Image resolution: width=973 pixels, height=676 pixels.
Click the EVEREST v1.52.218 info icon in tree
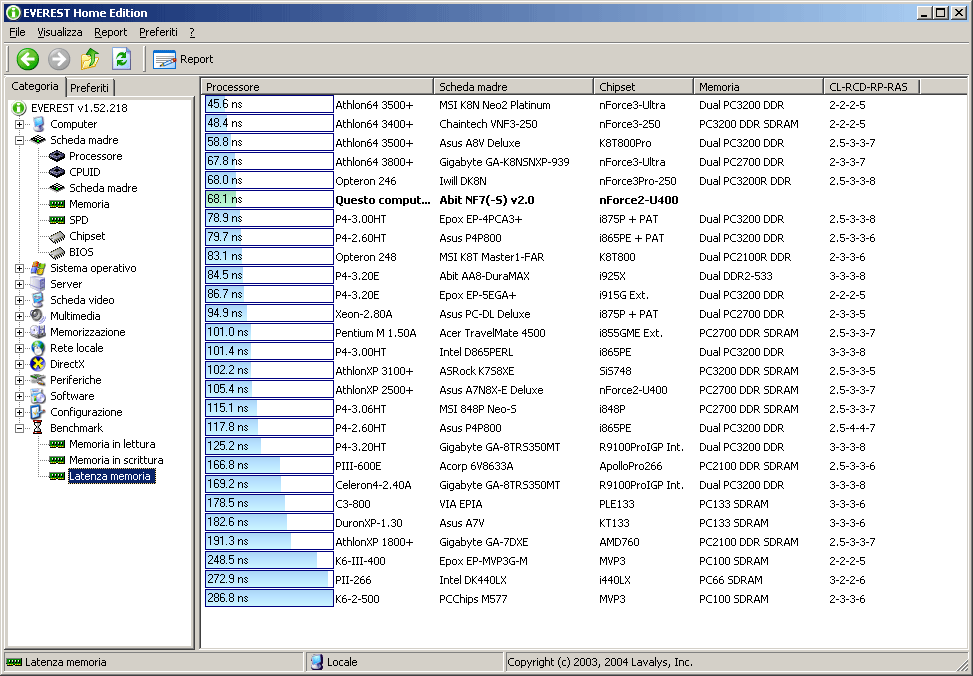click(x=19, y=108)
